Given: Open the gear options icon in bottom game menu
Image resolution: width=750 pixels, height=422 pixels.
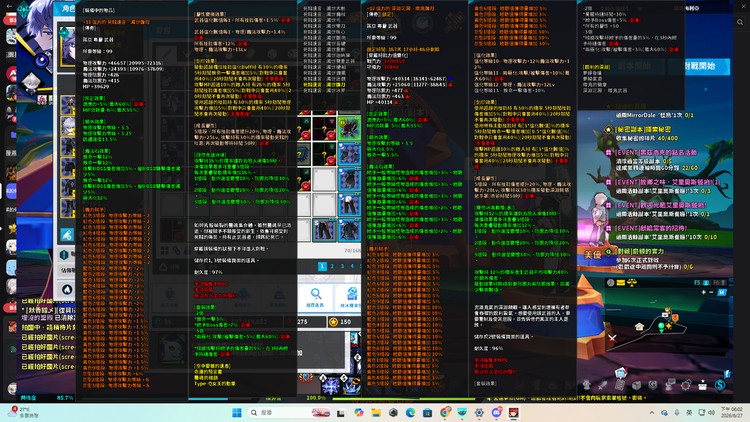Looking at the screenshot, I should [x=685, y=385].
